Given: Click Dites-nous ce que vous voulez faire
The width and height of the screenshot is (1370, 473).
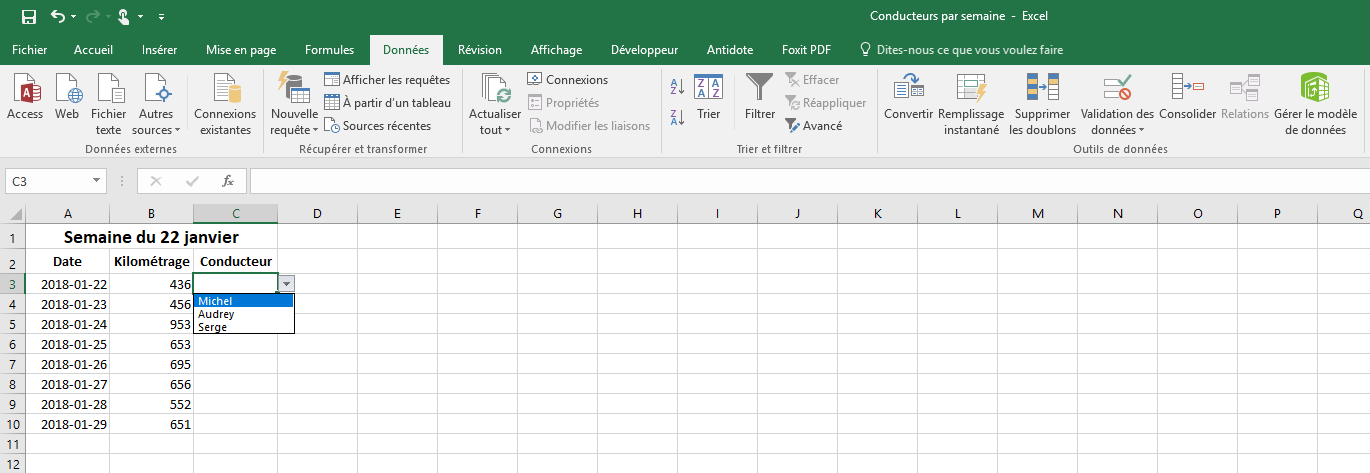Looking at the screenshot, I should (961, 50).
